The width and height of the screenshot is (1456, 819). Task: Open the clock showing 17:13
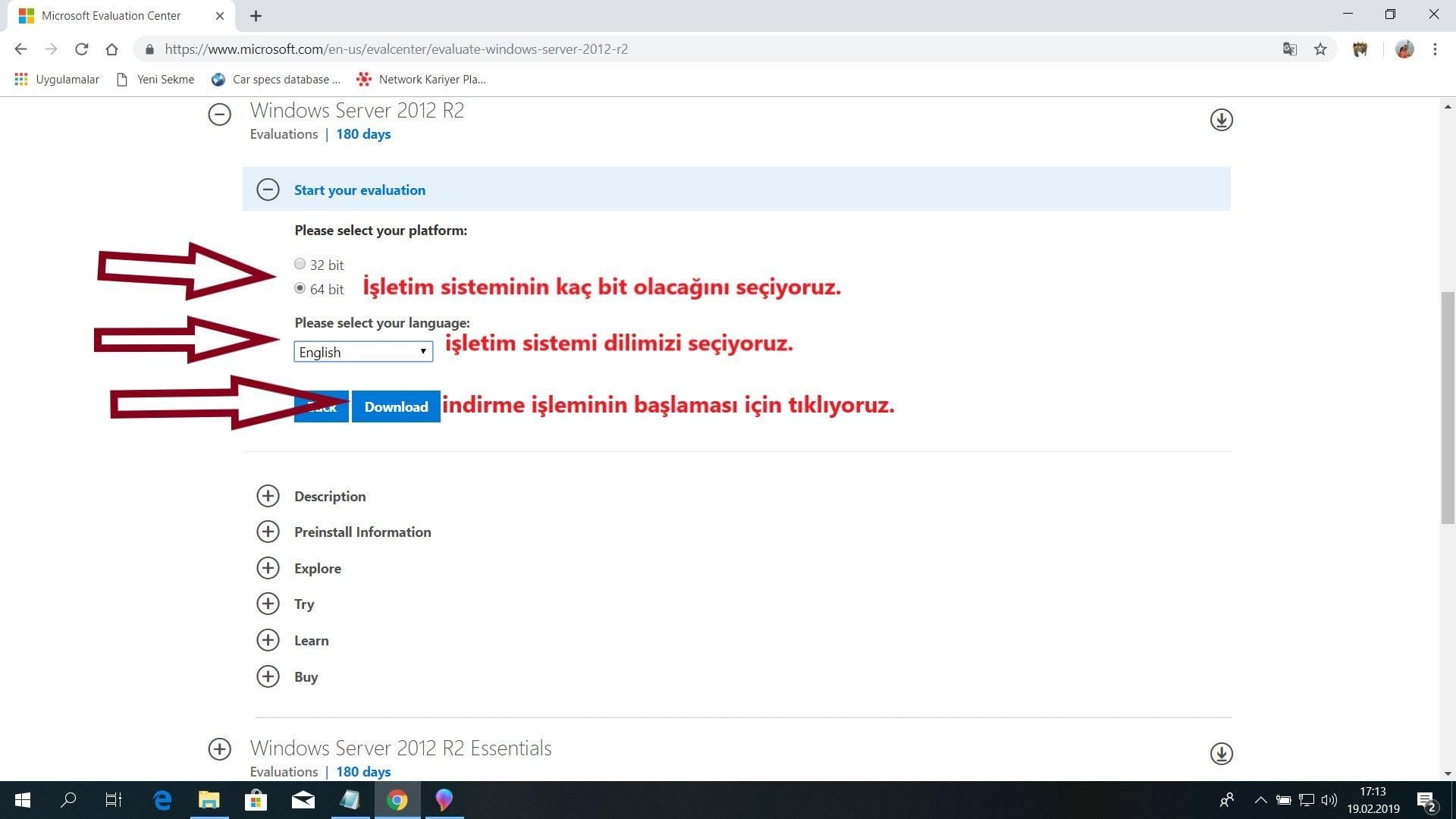click(1373, 800)
